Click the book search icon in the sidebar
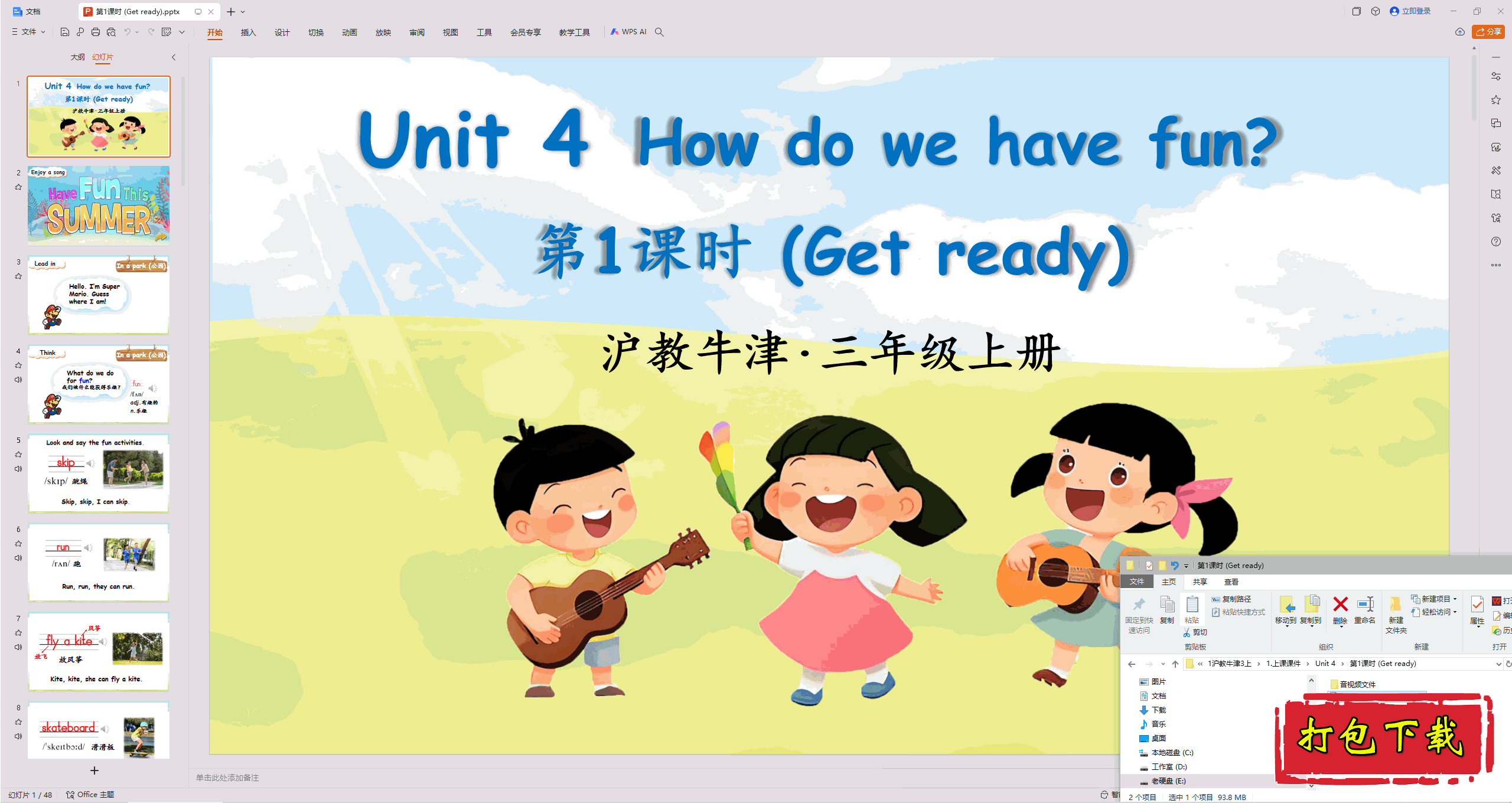This screenshot has width=1512, height=803. 1496,194
